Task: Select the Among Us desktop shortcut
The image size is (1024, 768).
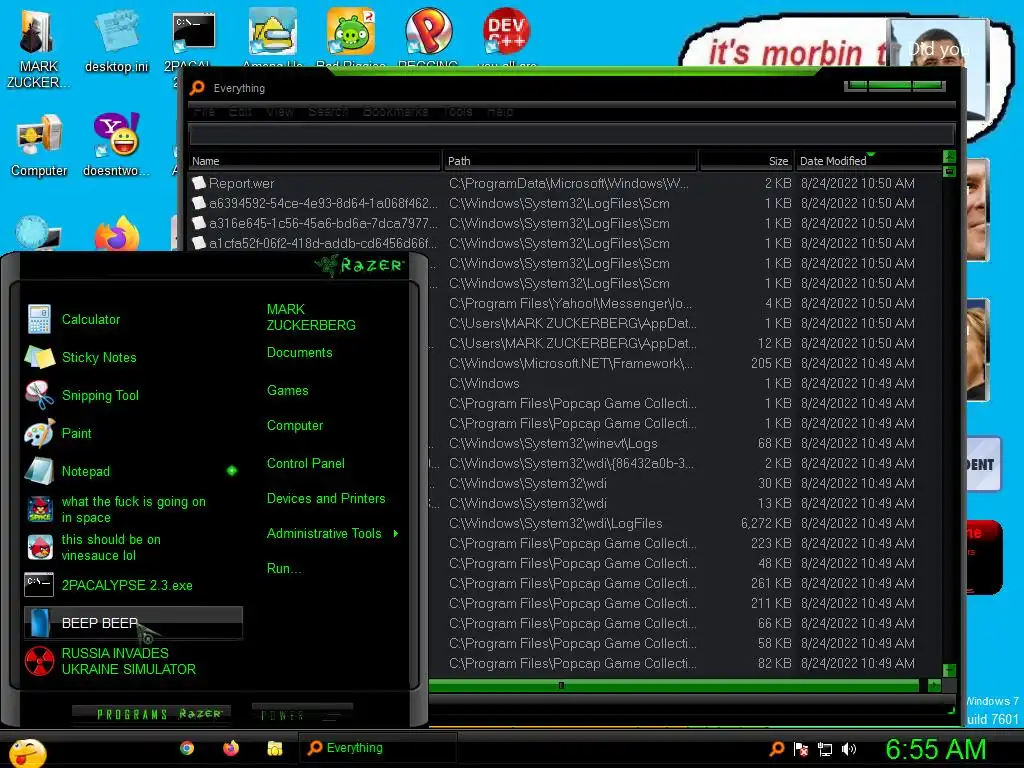Action: tap(272, 37)
